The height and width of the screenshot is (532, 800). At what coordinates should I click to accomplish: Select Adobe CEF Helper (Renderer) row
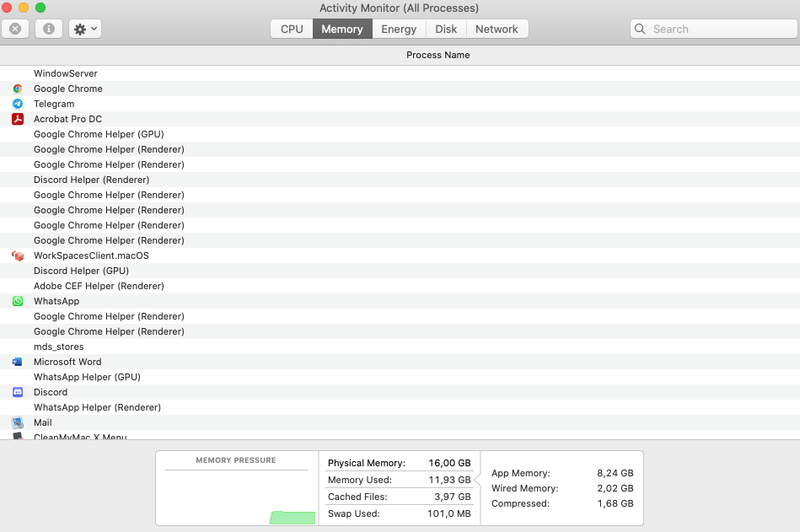click(400, 286)
